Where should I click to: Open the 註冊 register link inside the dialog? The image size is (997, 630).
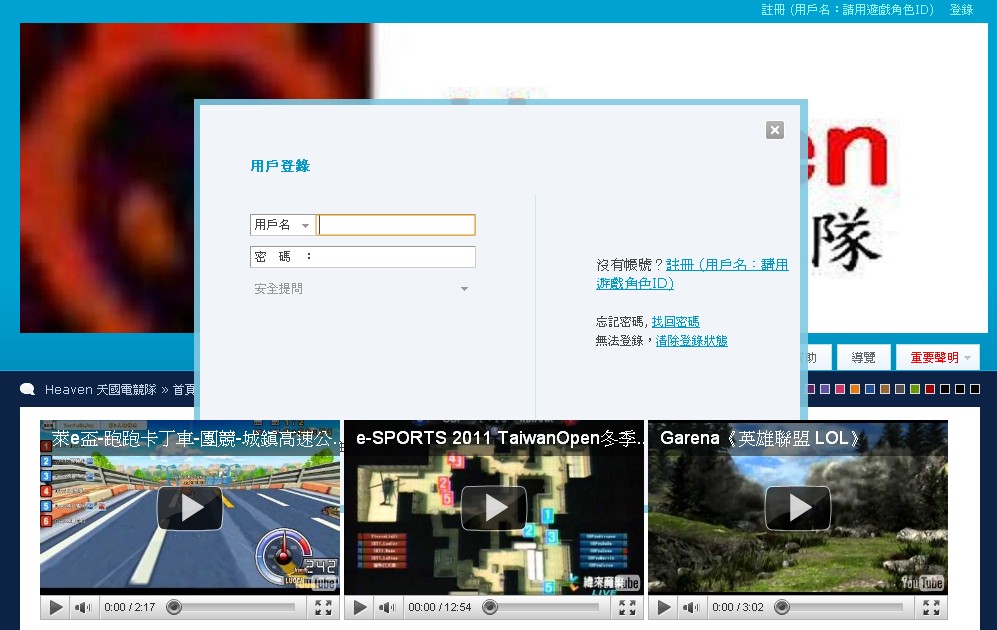pyautogui.click(x=692, y=274)
